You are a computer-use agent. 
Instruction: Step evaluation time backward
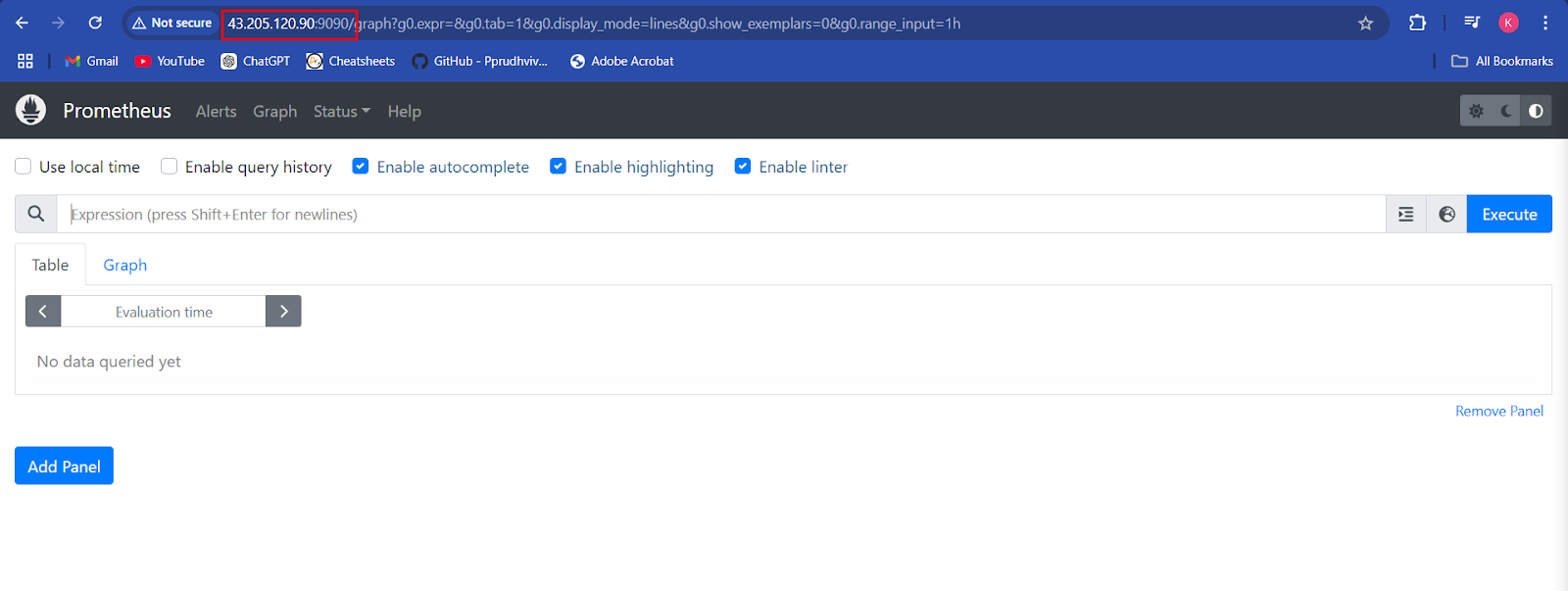[43, 311]
